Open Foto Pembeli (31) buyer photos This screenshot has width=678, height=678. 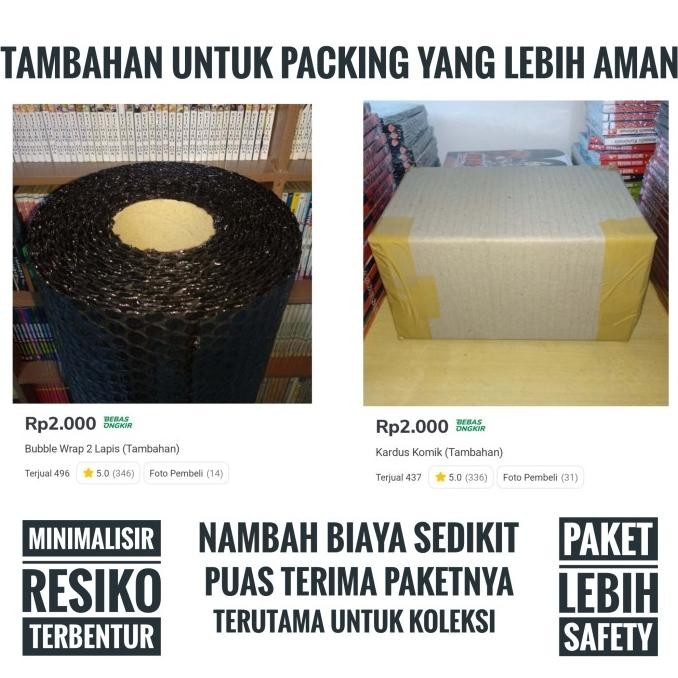point(540,477)
